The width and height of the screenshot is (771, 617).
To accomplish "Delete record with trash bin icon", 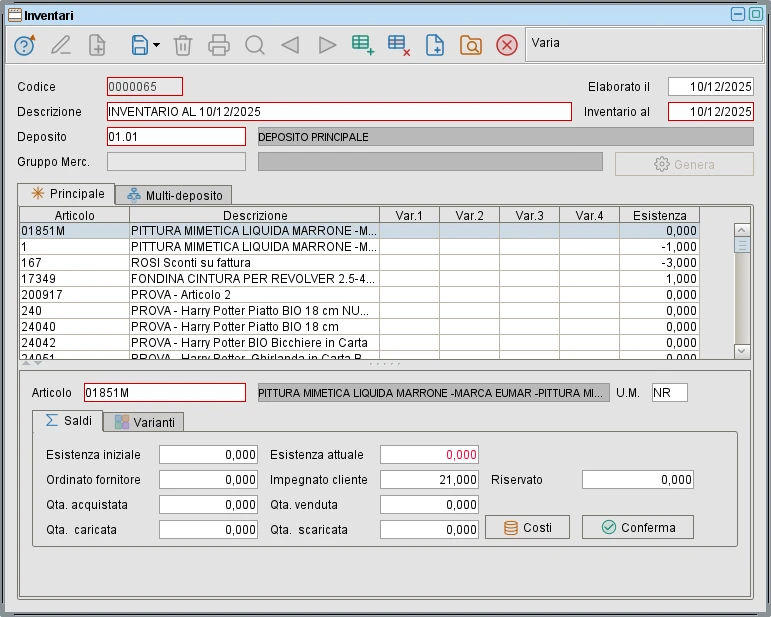I will pos(182,45).
